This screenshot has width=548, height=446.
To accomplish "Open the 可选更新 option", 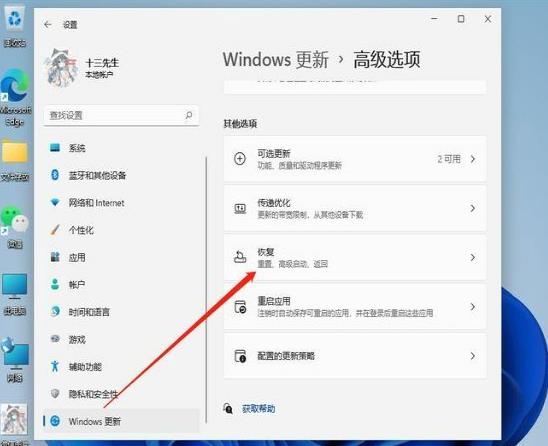I will [355, 159].
